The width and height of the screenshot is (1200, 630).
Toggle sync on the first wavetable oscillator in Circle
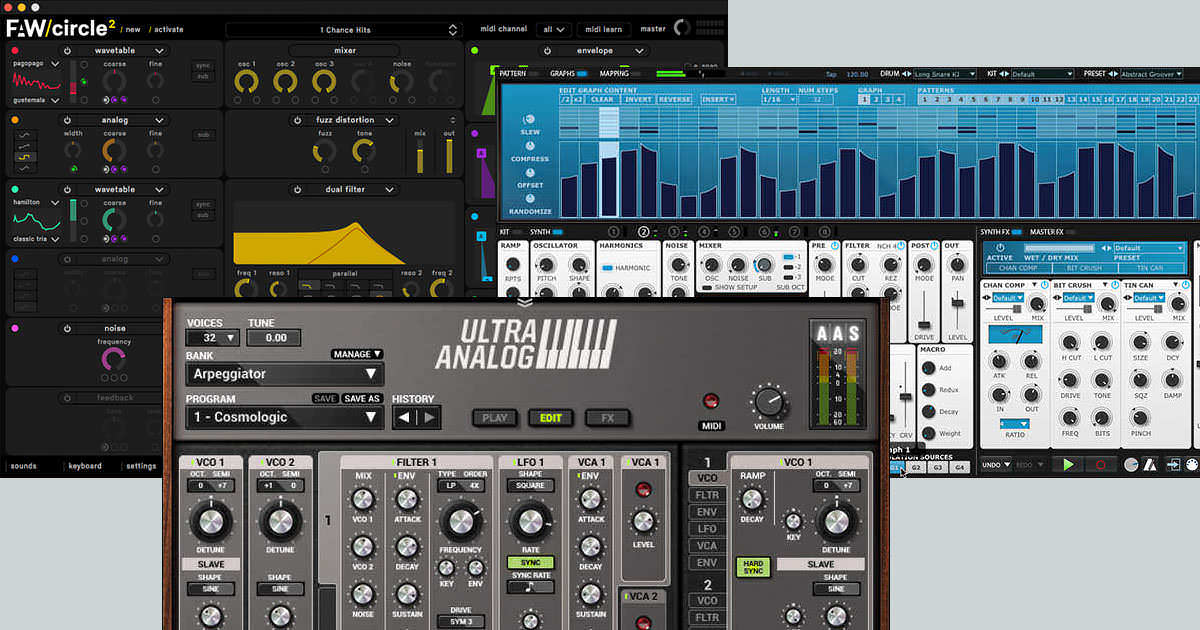pos(203,65)
